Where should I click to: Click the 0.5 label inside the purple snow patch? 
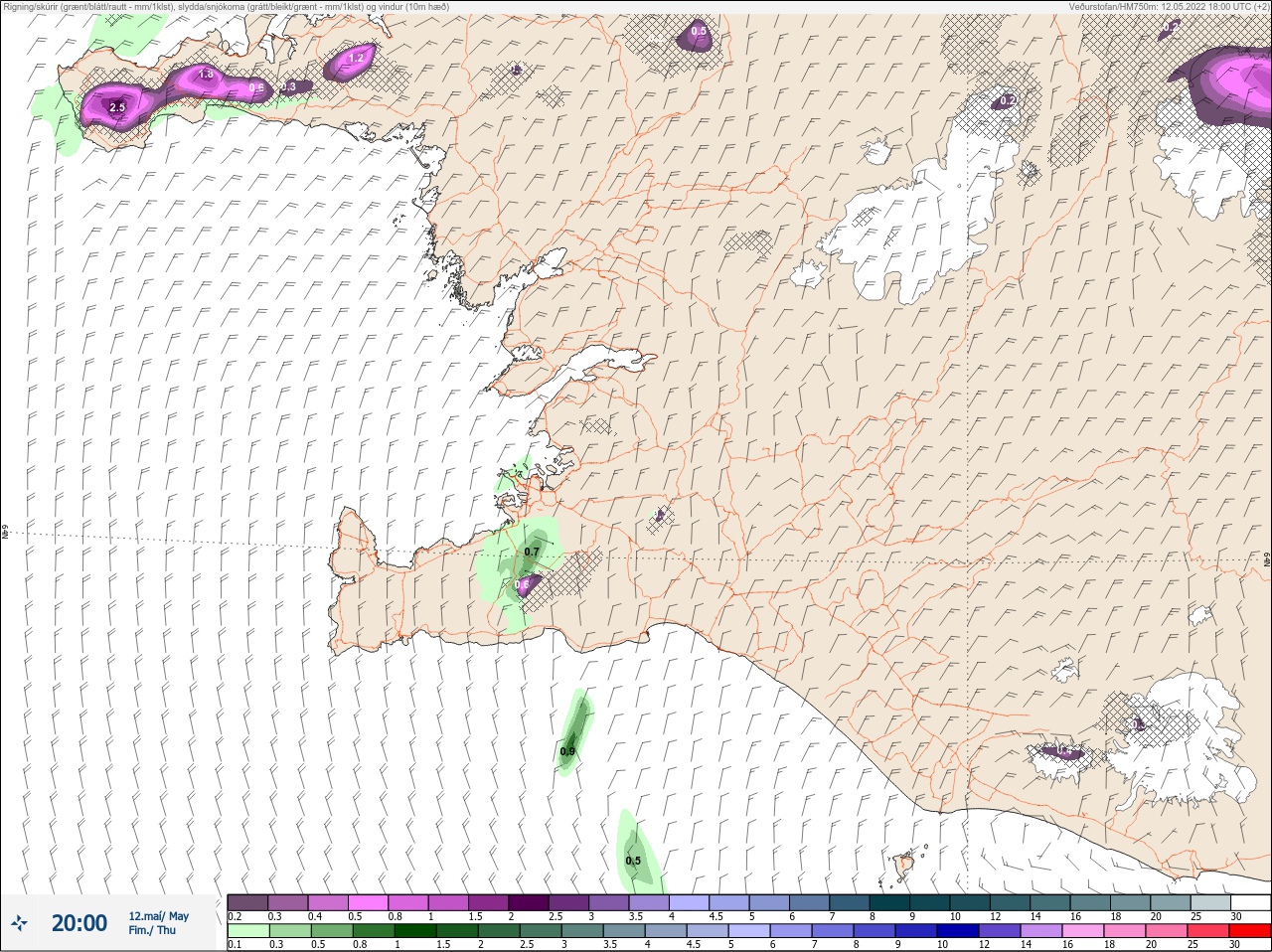click(x=699, y=32)
